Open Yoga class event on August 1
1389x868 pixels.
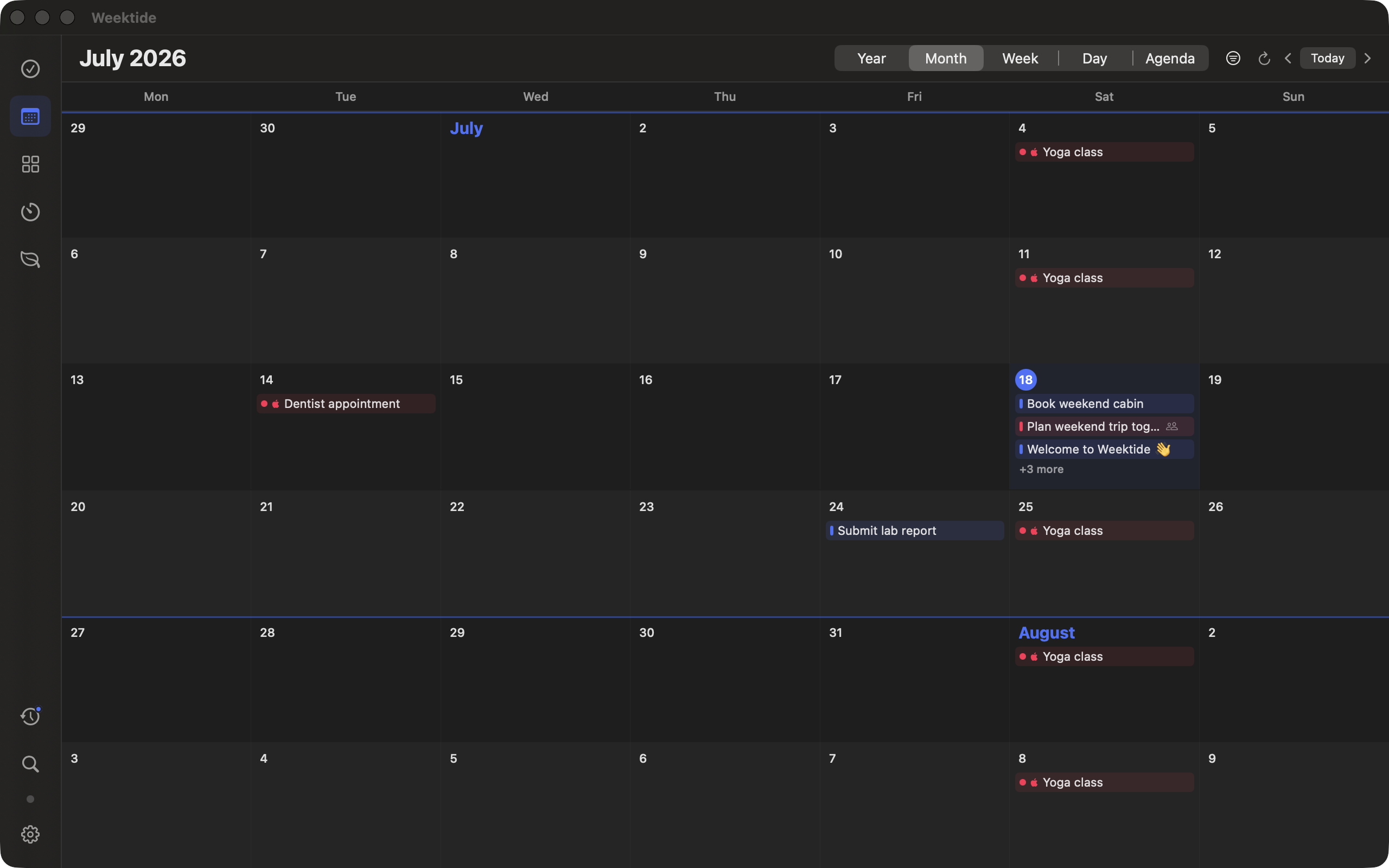click(1104, 656)
